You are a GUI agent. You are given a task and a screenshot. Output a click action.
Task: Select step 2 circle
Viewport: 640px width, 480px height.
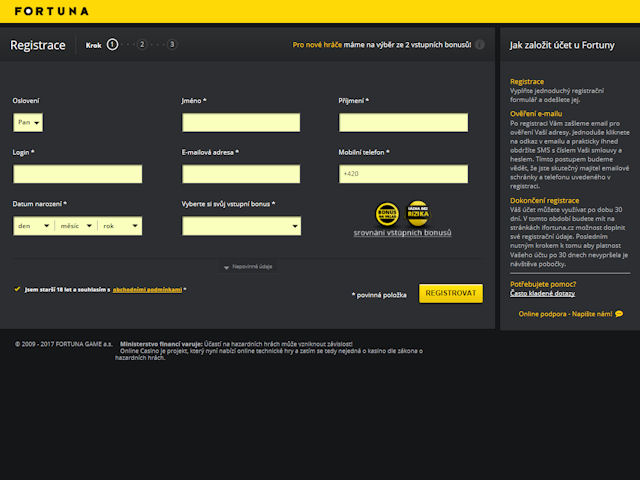(x=142, y=44)
